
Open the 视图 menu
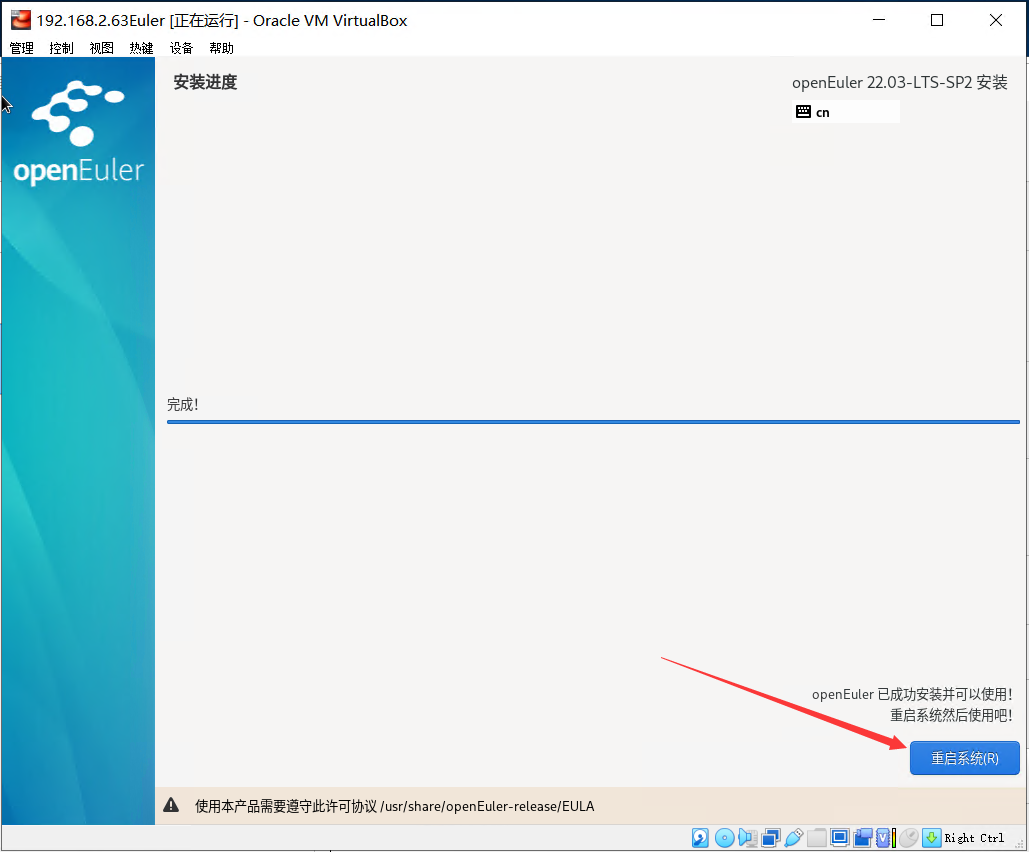pyautogui.click(x=102, y=48)
